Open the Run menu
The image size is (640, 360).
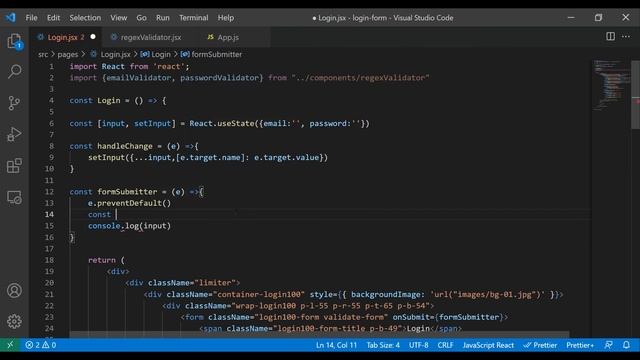click(x=162, y=18)
